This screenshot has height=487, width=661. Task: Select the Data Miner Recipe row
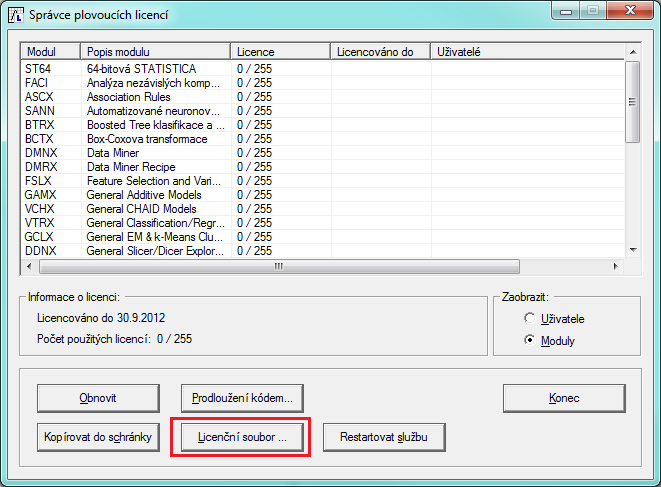[x=322, y=167]
